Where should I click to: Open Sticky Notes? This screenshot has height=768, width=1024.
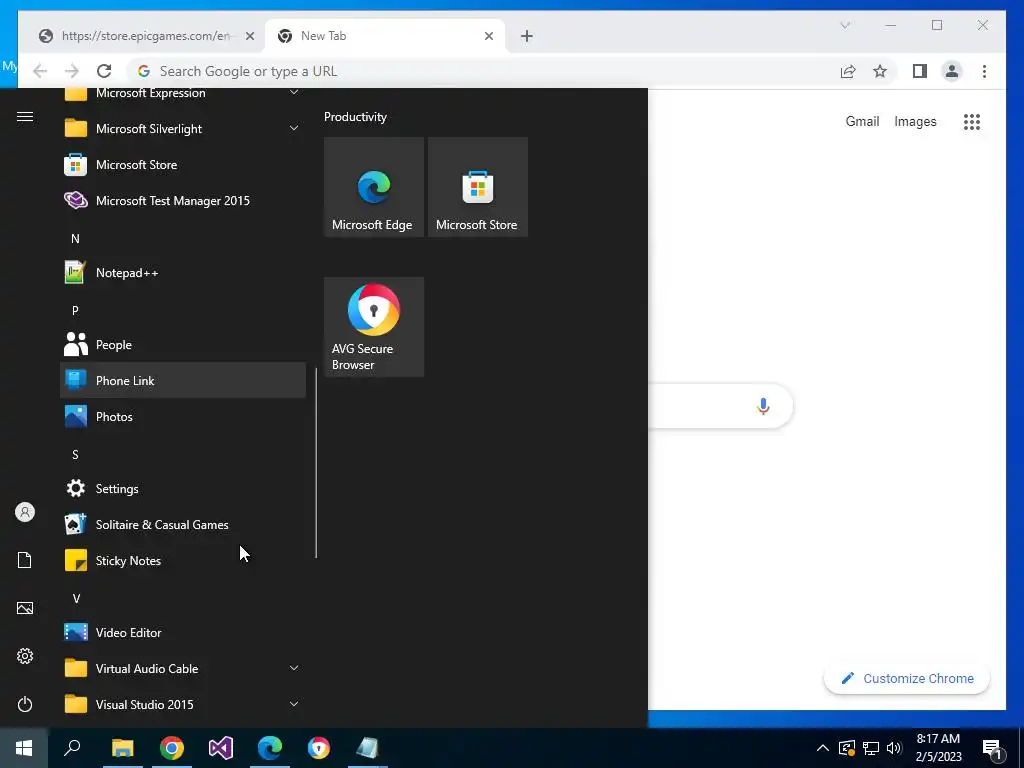click(x=183, y=560)
